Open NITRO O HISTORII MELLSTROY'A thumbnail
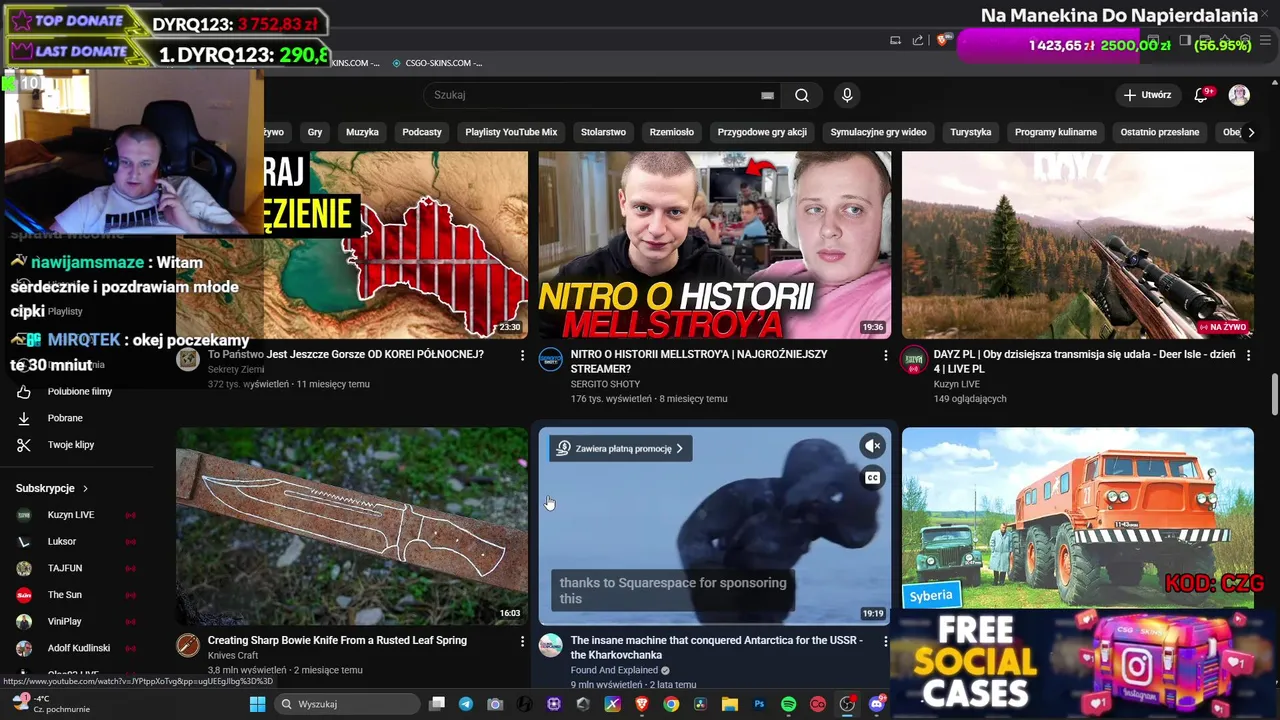The image size is (1280, 720). (x=714, y=245)
